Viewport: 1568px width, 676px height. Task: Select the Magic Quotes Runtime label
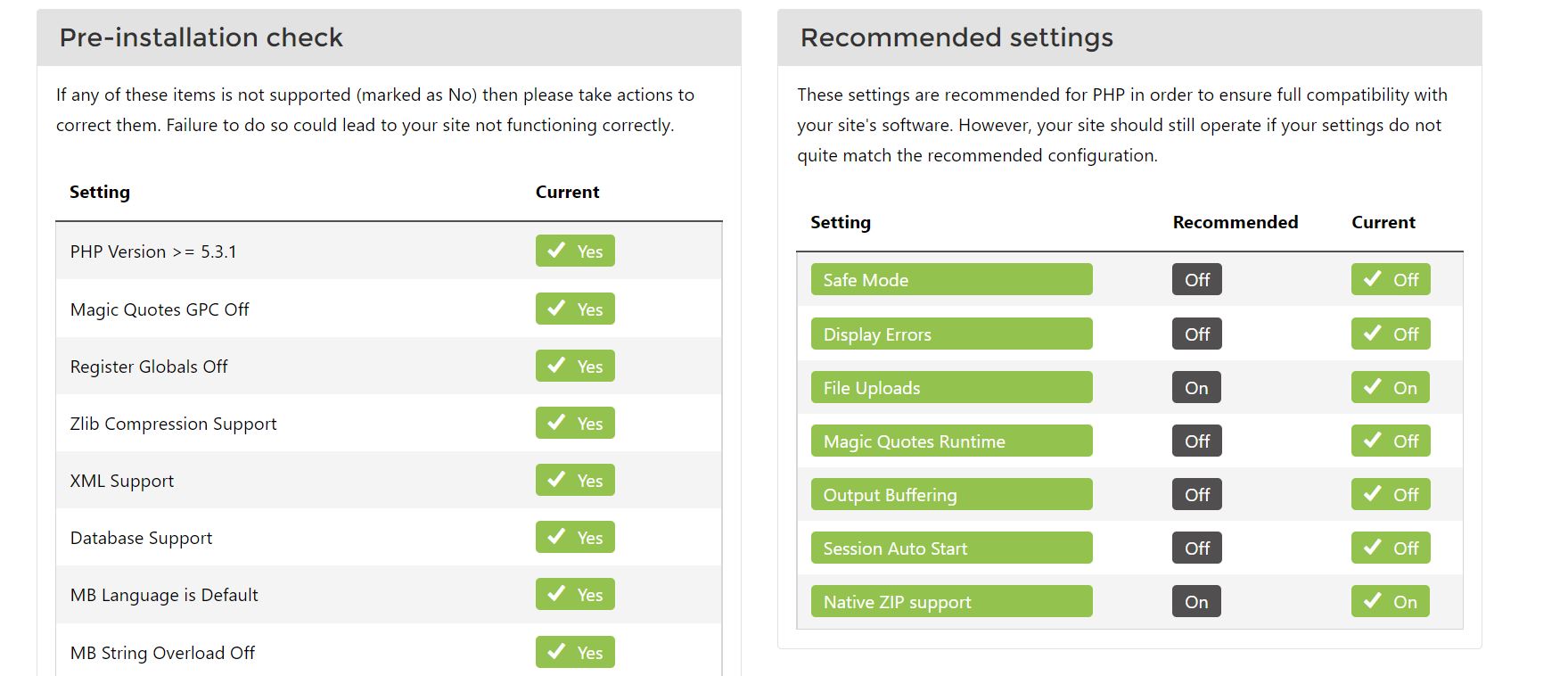tap(951, 441)
